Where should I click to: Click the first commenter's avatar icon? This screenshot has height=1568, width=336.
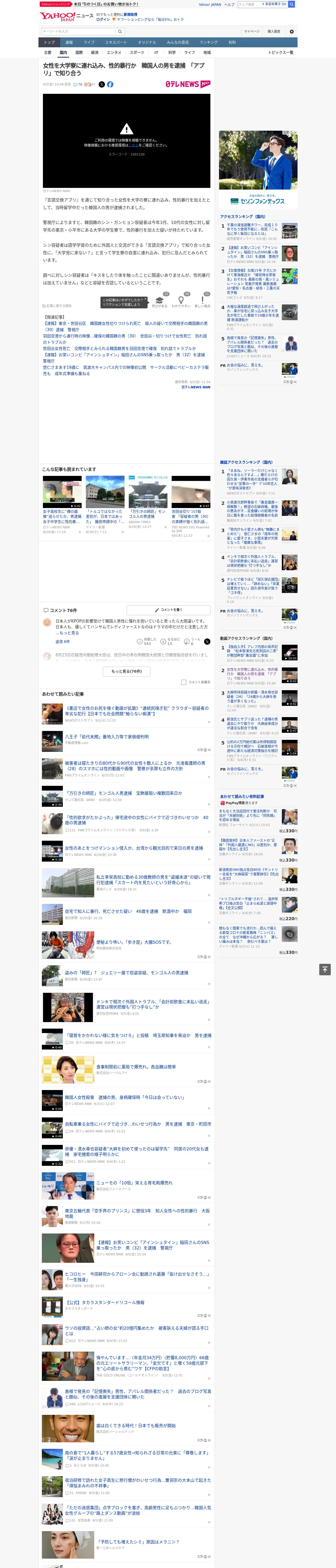click(47, 623)
